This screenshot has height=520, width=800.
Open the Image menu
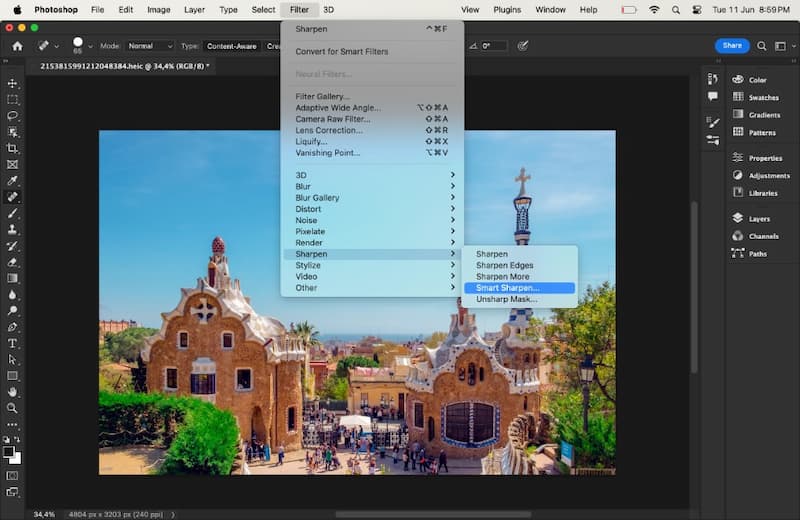click(159, 10)
